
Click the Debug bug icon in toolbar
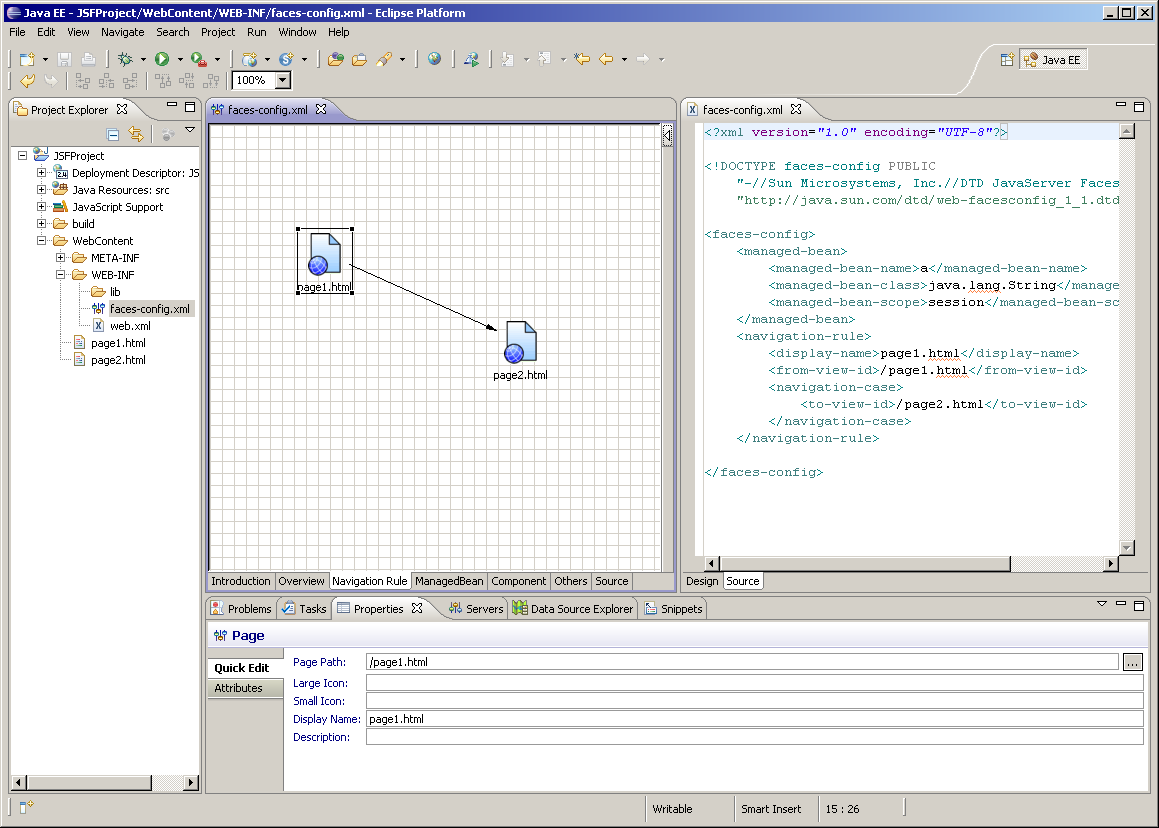125,60
